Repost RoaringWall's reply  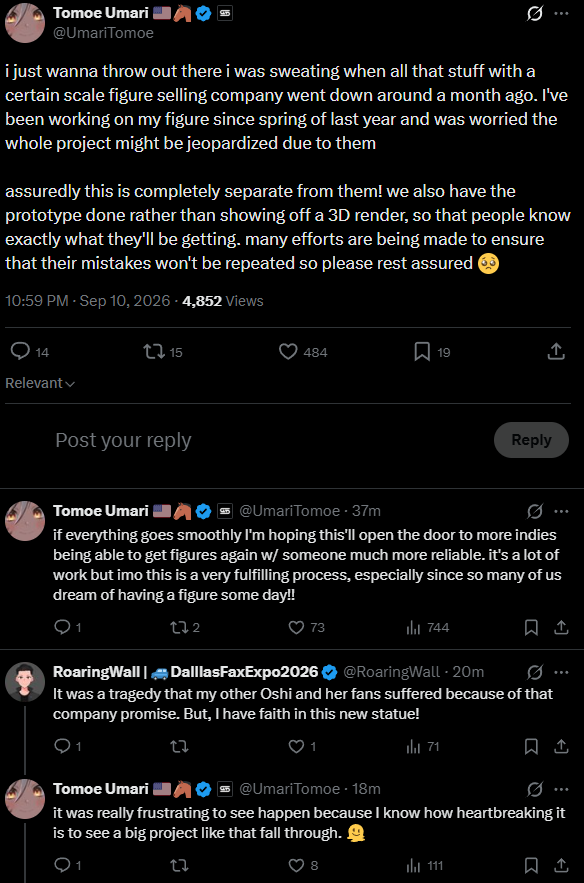(179, 747)
